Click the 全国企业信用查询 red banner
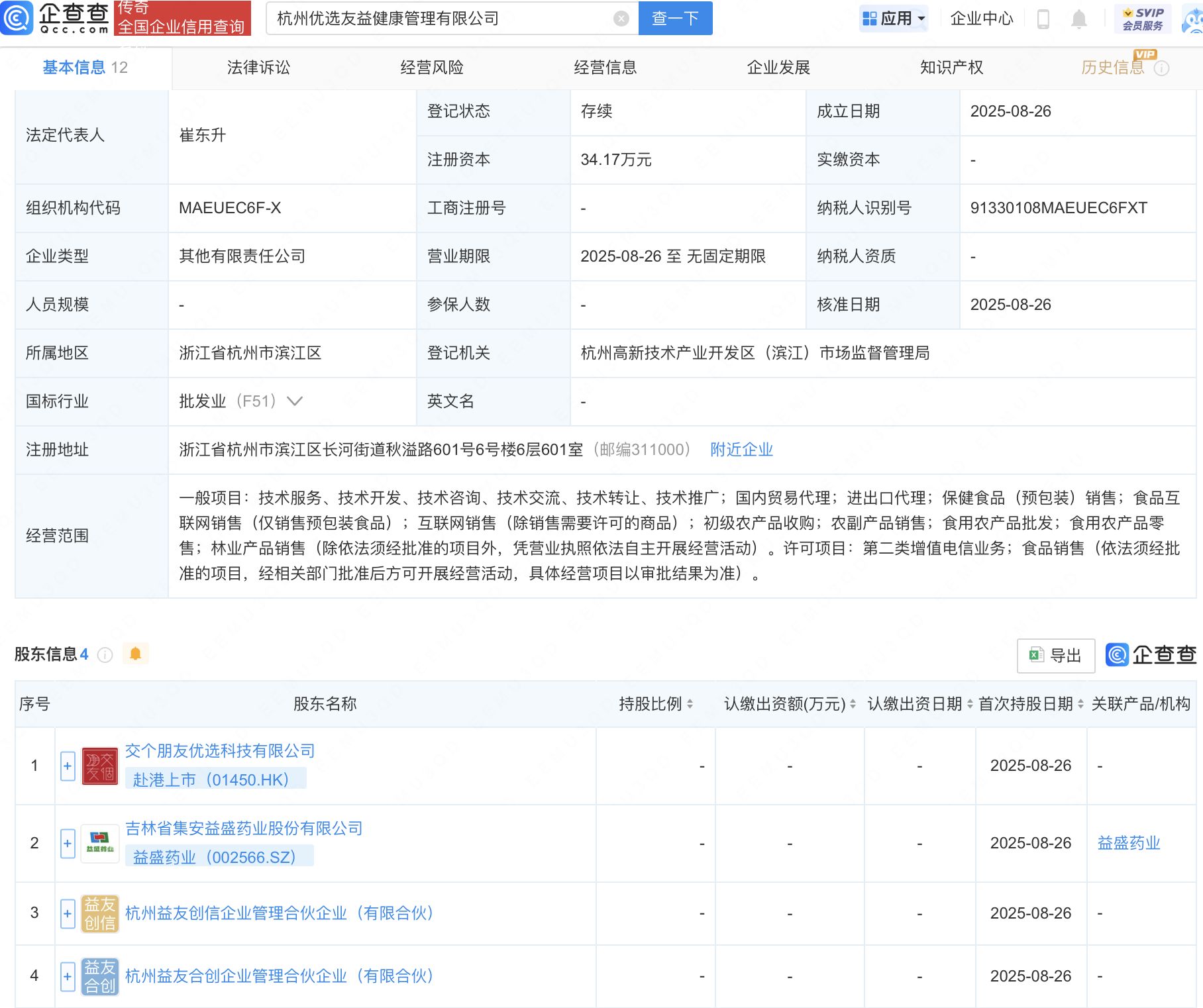Image resolution: width=1203 pixels, height=1008 pixels. point(182,18)
